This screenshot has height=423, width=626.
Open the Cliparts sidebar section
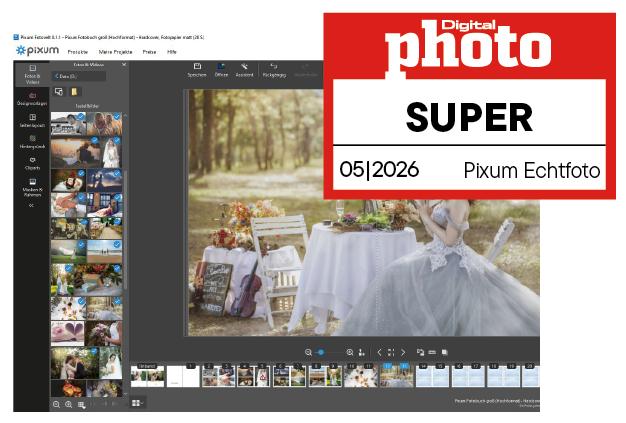(32, 163)
